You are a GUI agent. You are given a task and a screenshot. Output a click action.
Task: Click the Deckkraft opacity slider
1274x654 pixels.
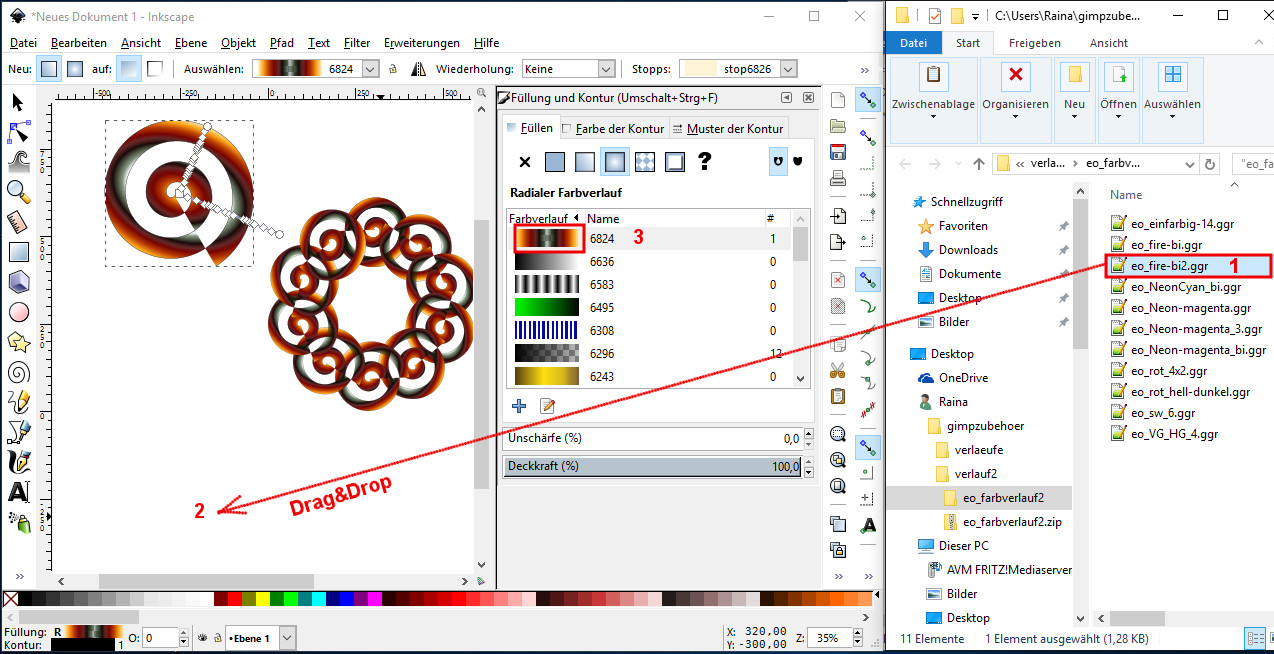point(654,466)
